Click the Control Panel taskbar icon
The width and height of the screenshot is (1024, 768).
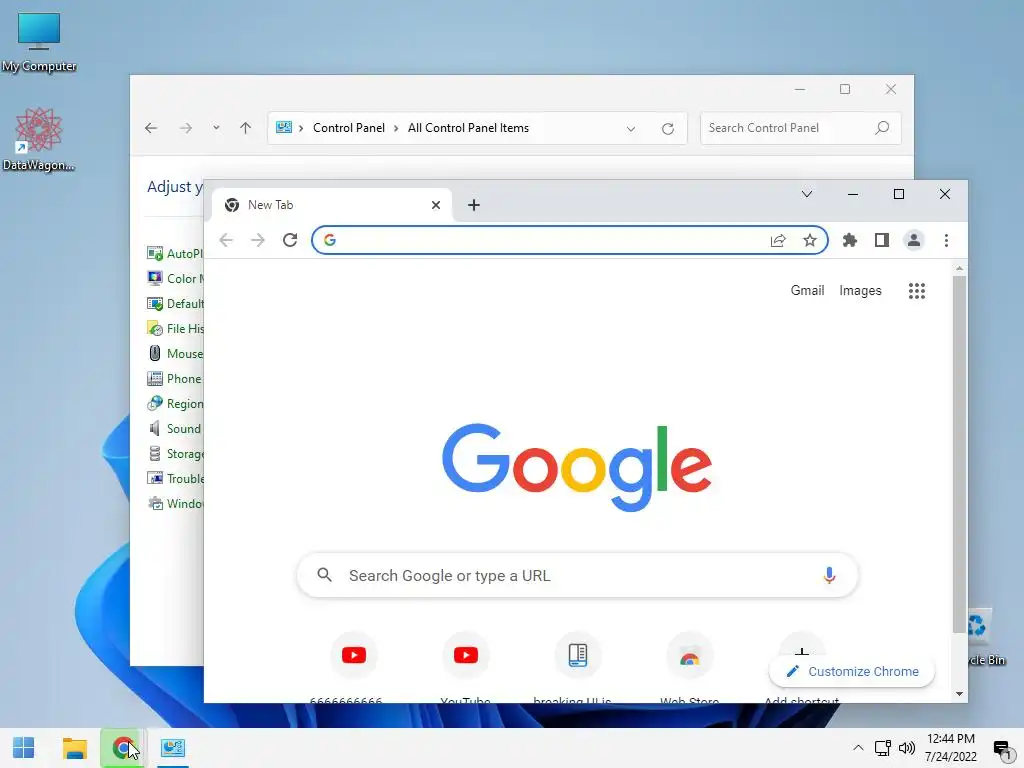[173, 748]
